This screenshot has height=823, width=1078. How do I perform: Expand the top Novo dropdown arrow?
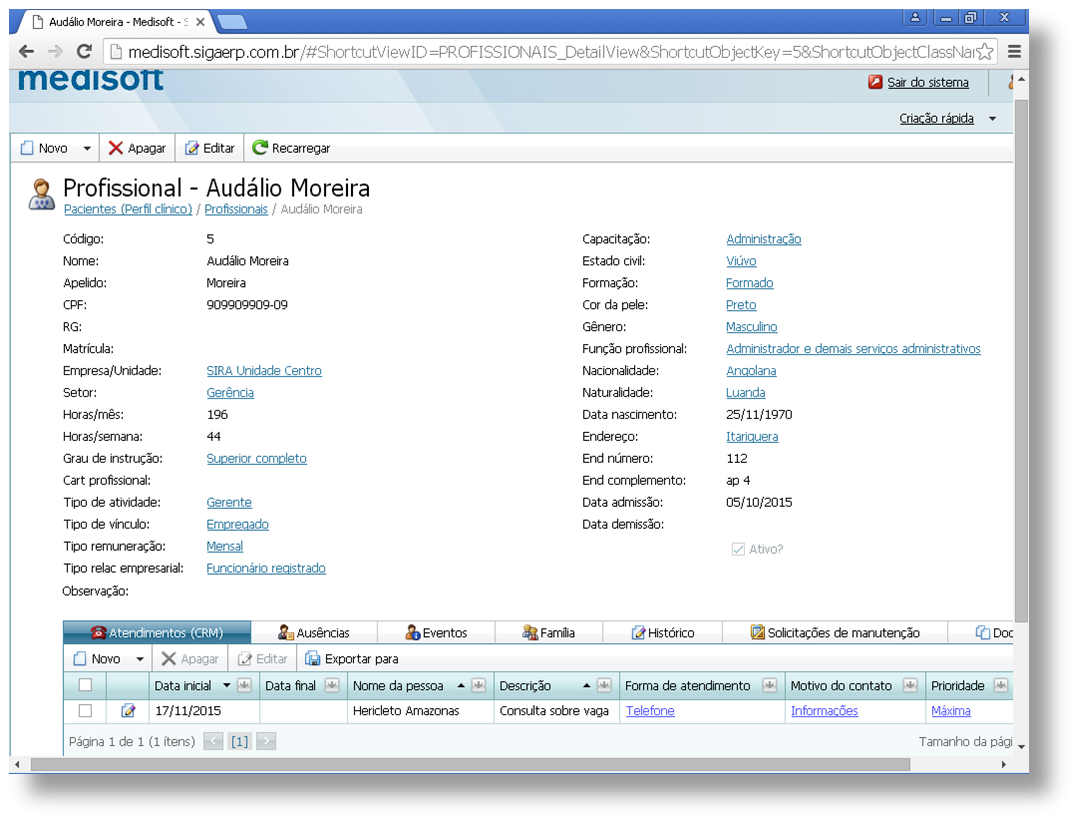pyautogui.click(x=87, y=149)
